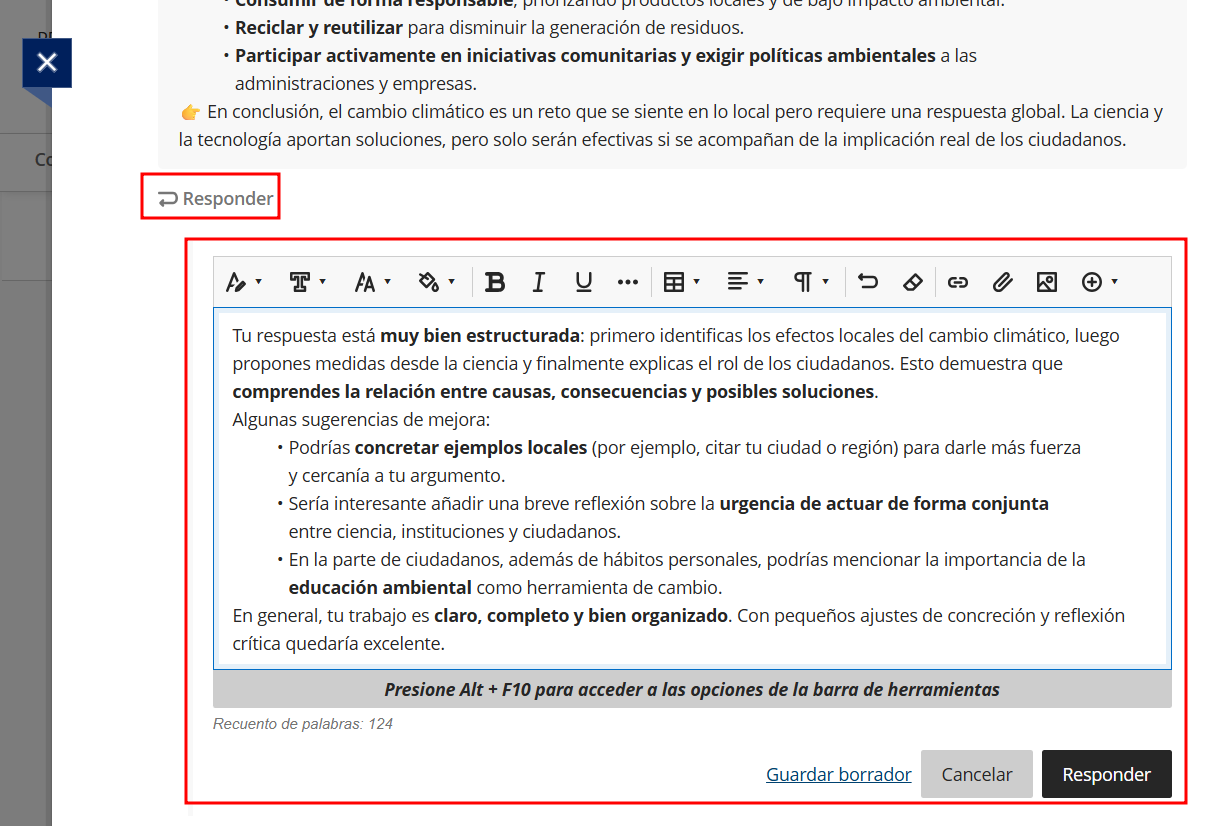The image size is (1223, 826).
Task: Click the Guardar borrador link
Action: [x=838, y=774]
